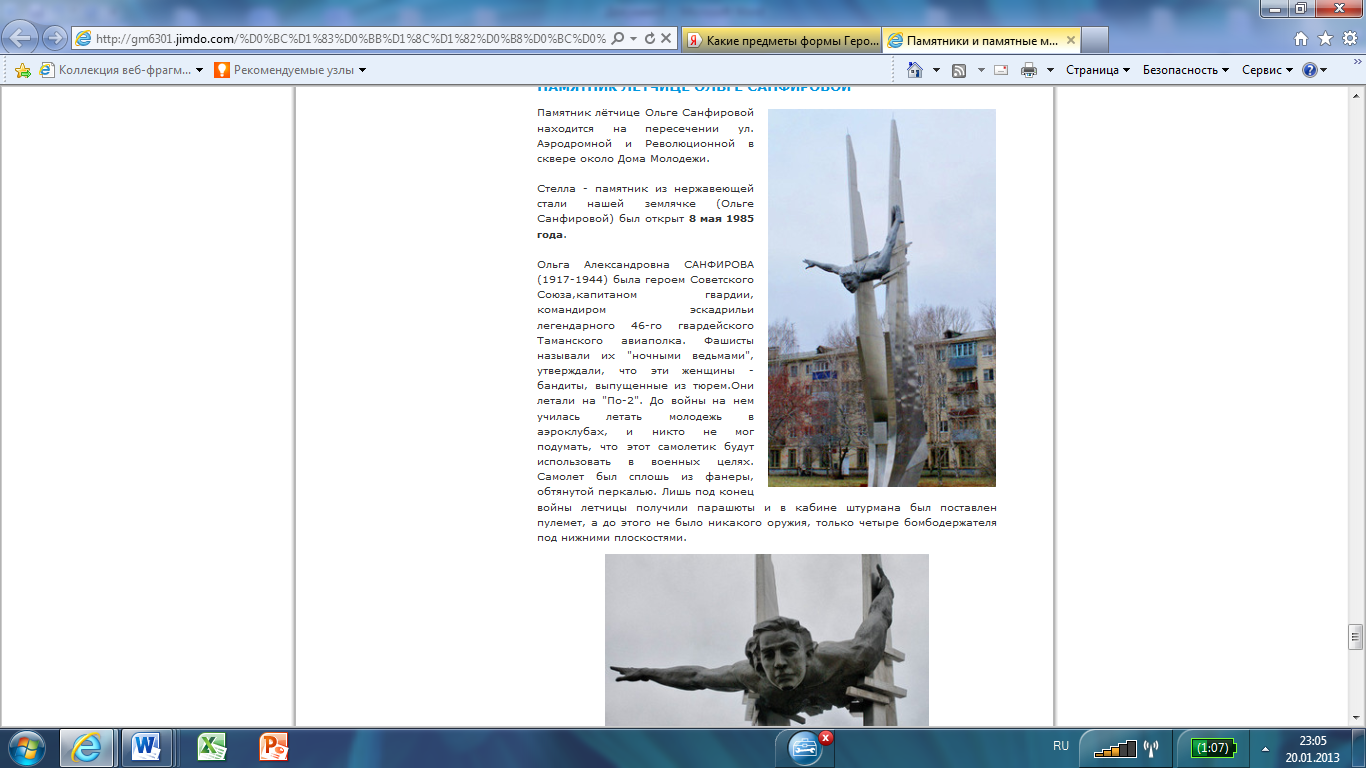Viewport: 1366px width, 768px height.
Task: Expand the Help dropdown arrow
Action: (1324, 70)
